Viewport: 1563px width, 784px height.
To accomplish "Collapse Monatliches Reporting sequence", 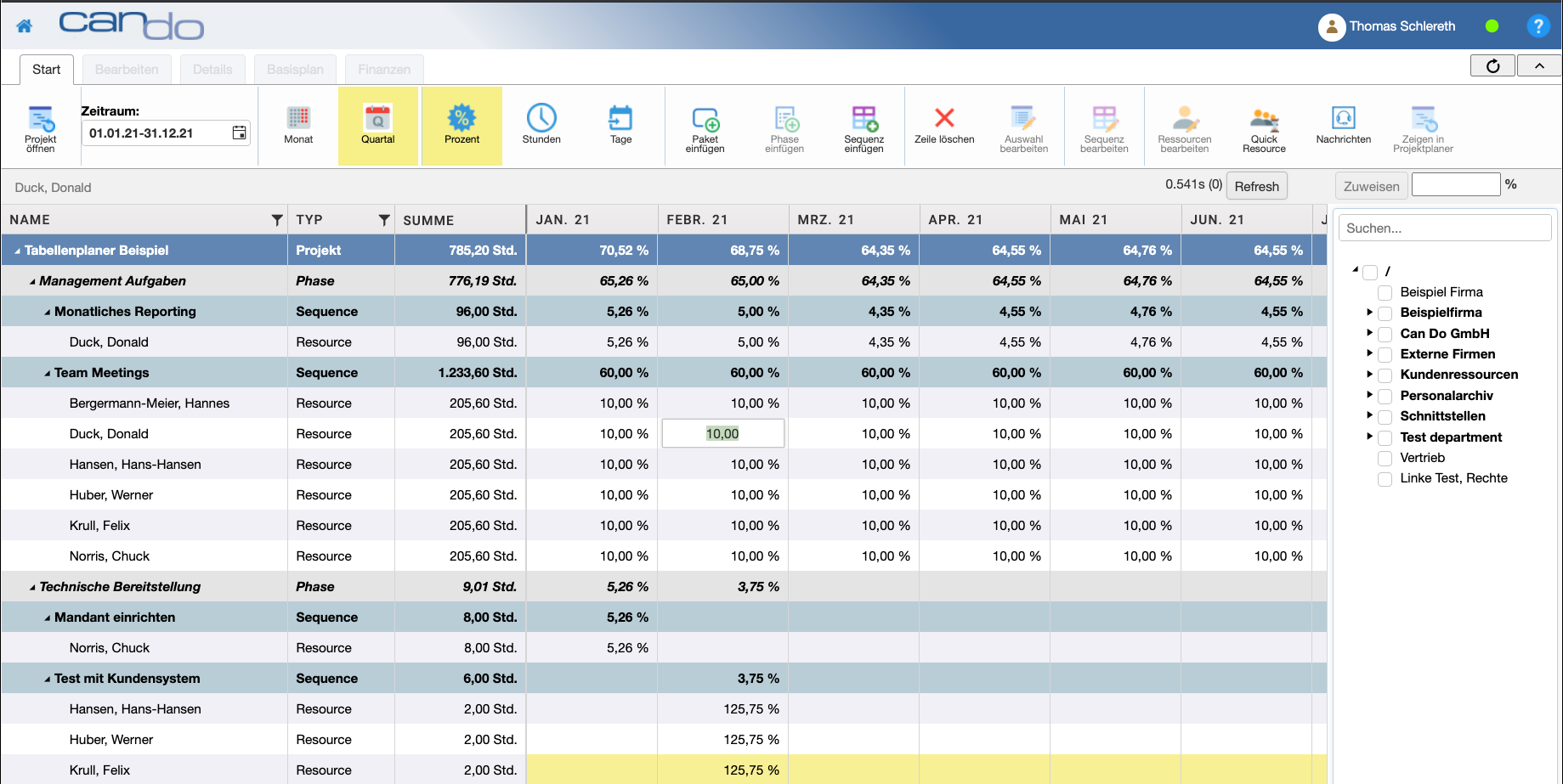I will click(x=48, y=313).
